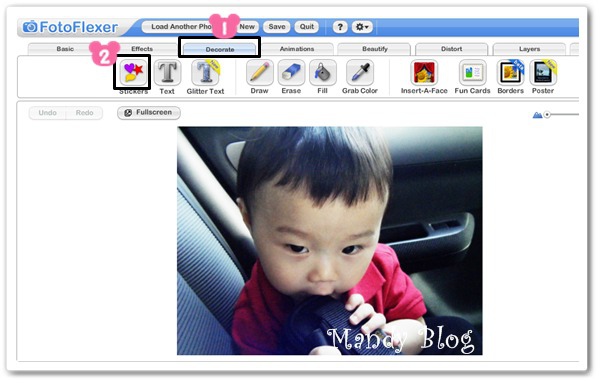Activate the Fill bucket tool
The height and width of the screenshot is (383, 600).
click(x=323, y=72)
